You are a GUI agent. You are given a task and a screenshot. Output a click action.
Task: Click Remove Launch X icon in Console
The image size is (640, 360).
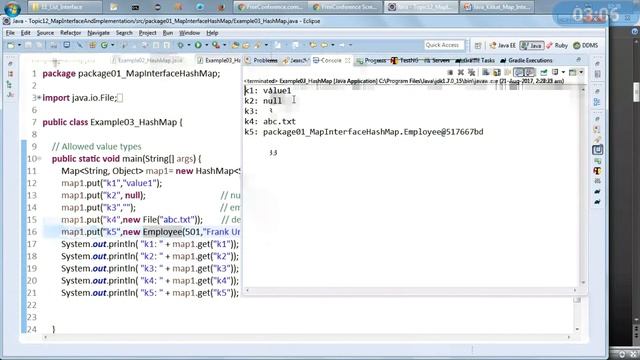point(460,72)
